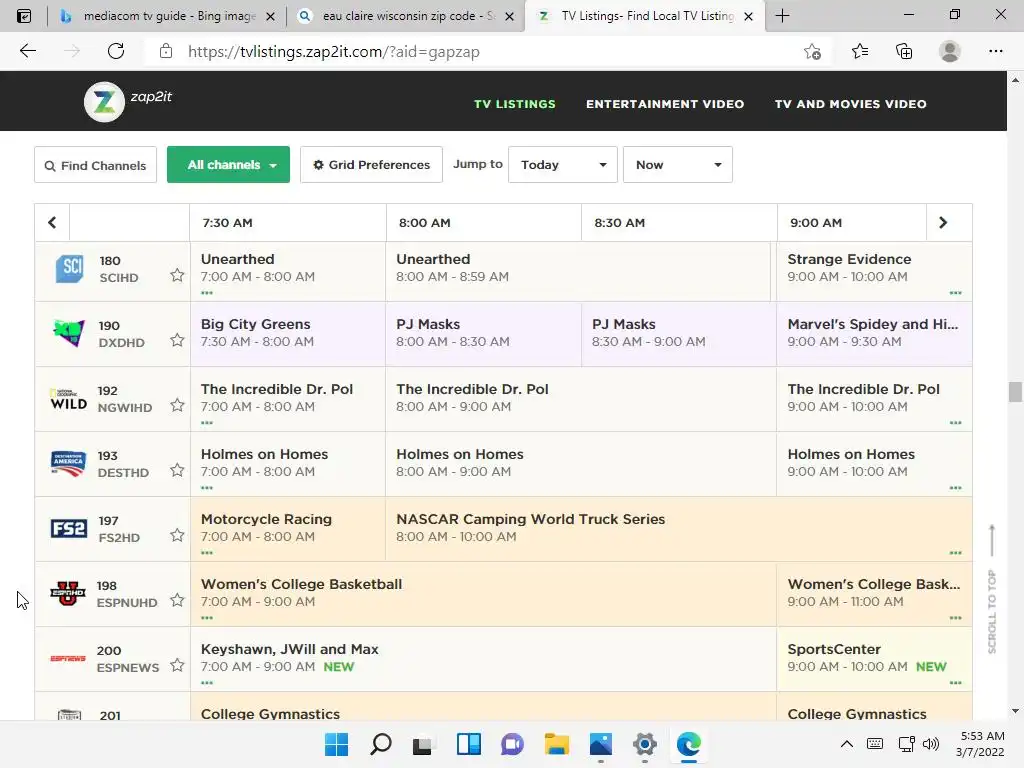Favorite the SCIHD channel star
The width and height of the screenshot is (1024, 768).
pos(177,275)
